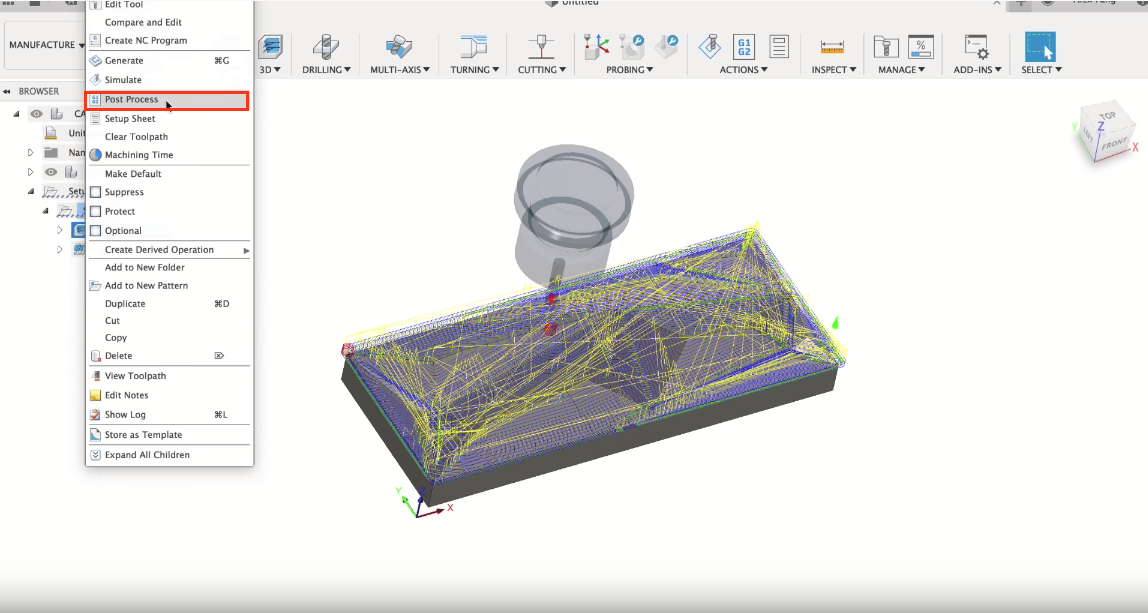Click the G1 G2 Post Process toolbar icon
Image resolution: width=1148 pixels, height=613 pixels.
[744, 47]
